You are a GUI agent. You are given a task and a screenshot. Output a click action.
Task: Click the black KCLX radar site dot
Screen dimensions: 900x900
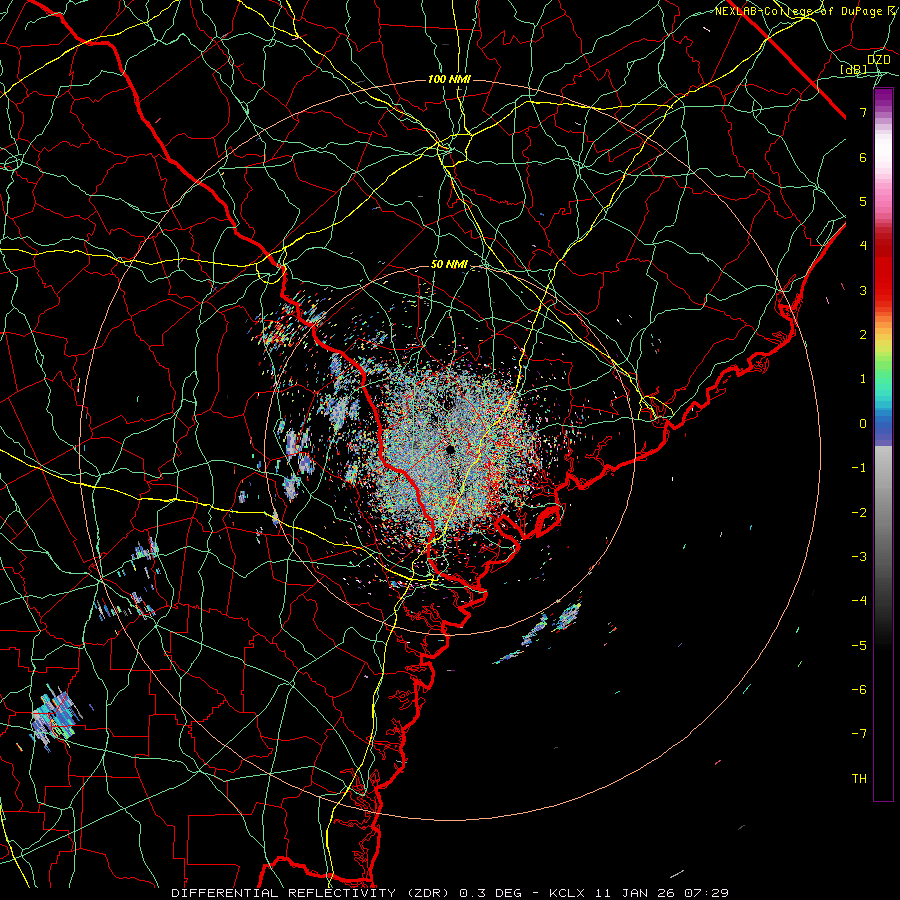click(451, 449)
